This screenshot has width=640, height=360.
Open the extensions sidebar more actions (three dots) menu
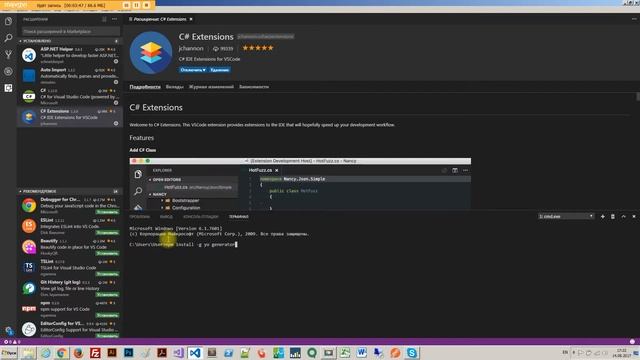(x=115, y=19)
